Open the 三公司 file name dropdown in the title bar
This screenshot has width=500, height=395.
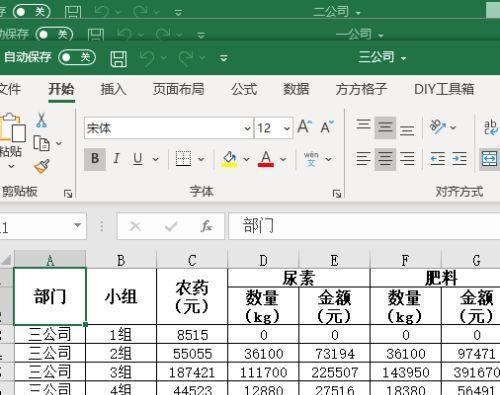(x=403, y=59)
